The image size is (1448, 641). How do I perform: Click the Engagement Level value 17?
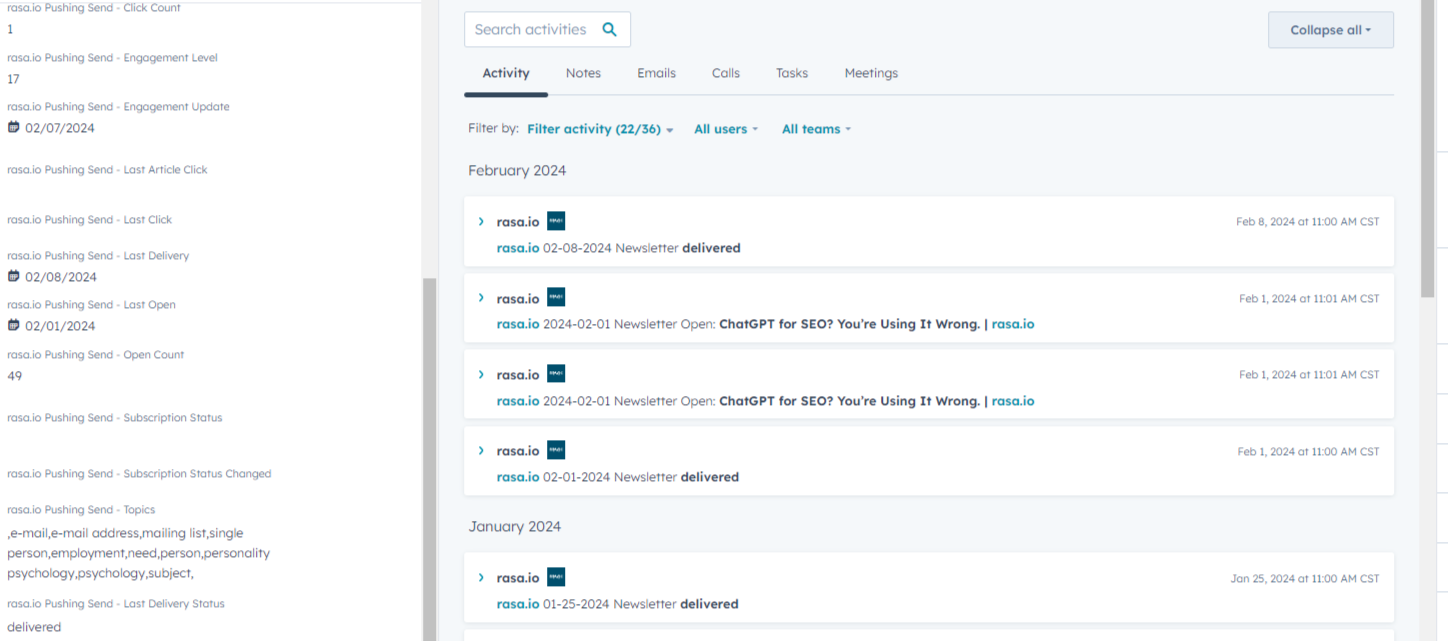coord(13,79)
